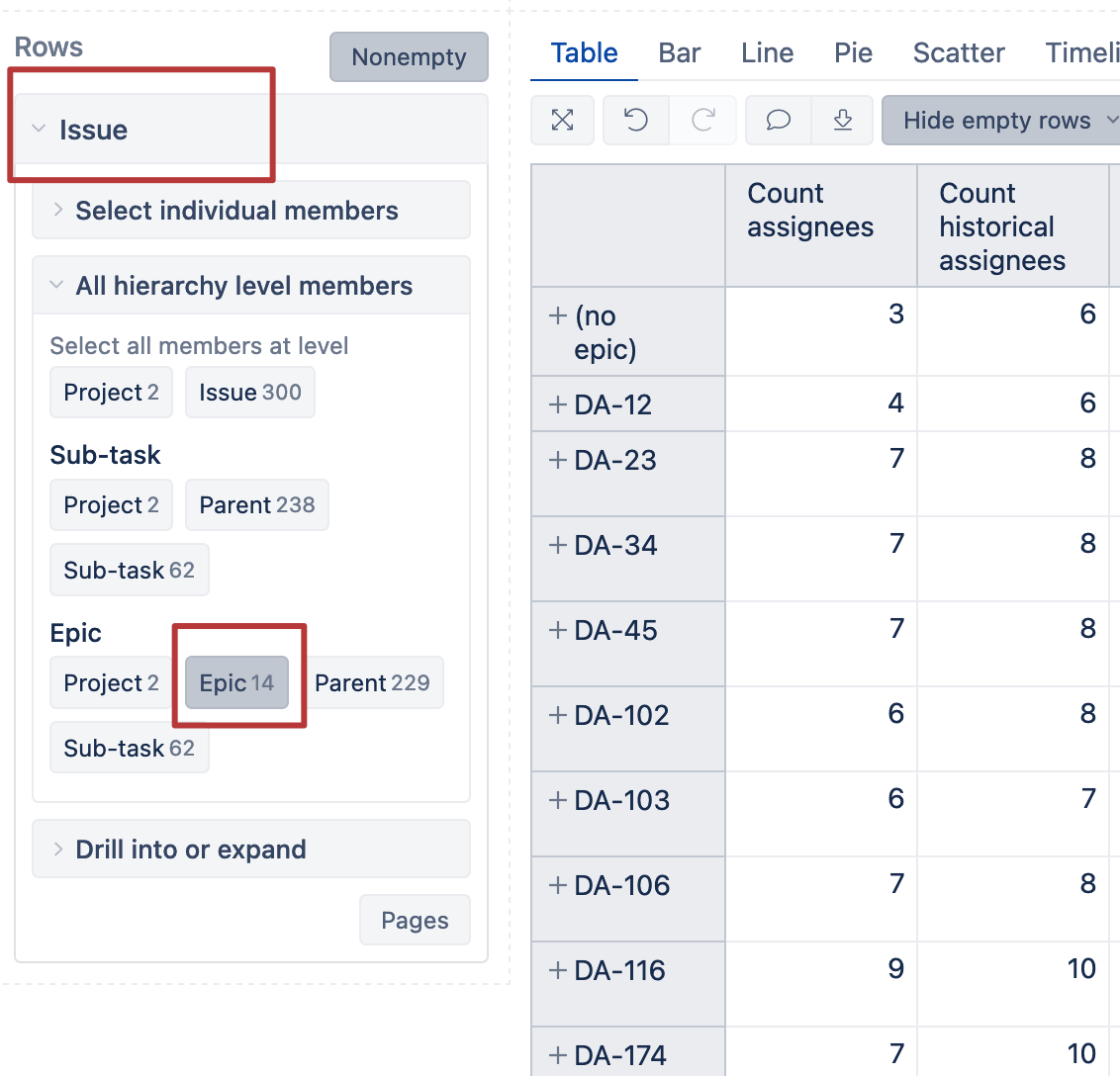This screenshot has width=1120, height=1076.
Task: Open comments via the speech bubble icon
Action: tap(778, 120)
